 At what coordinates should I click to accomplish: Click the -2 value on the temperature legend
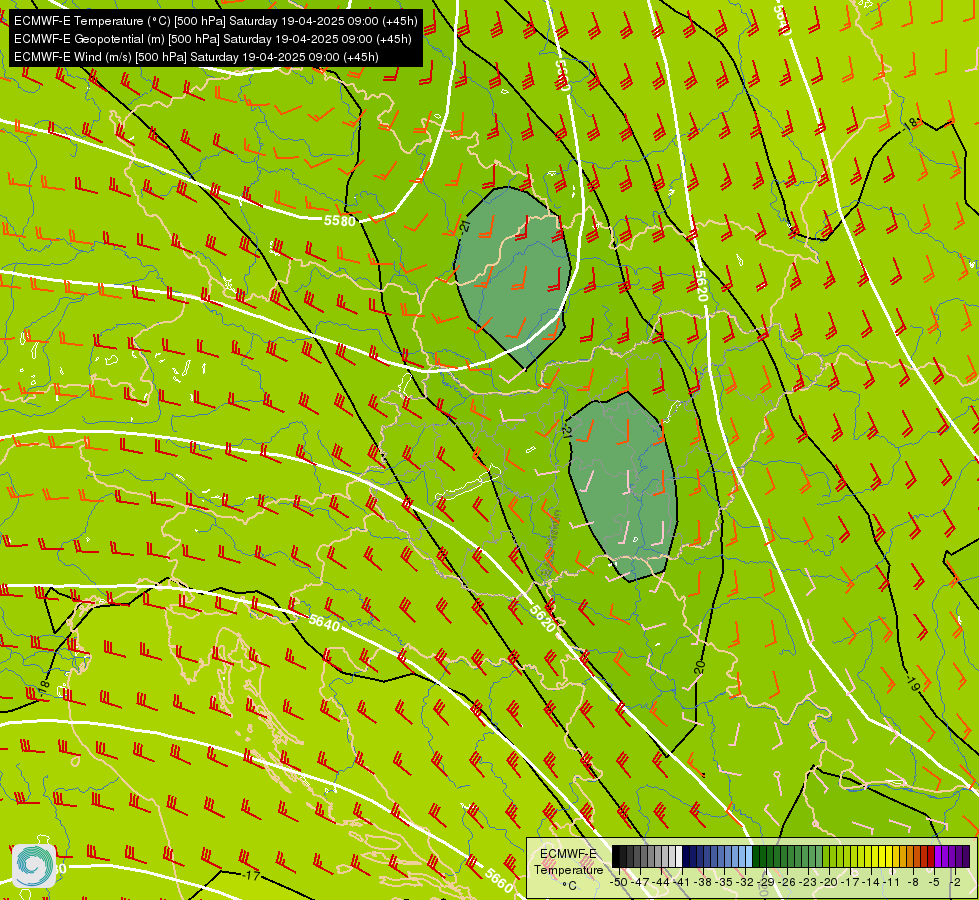click(955, 882)
